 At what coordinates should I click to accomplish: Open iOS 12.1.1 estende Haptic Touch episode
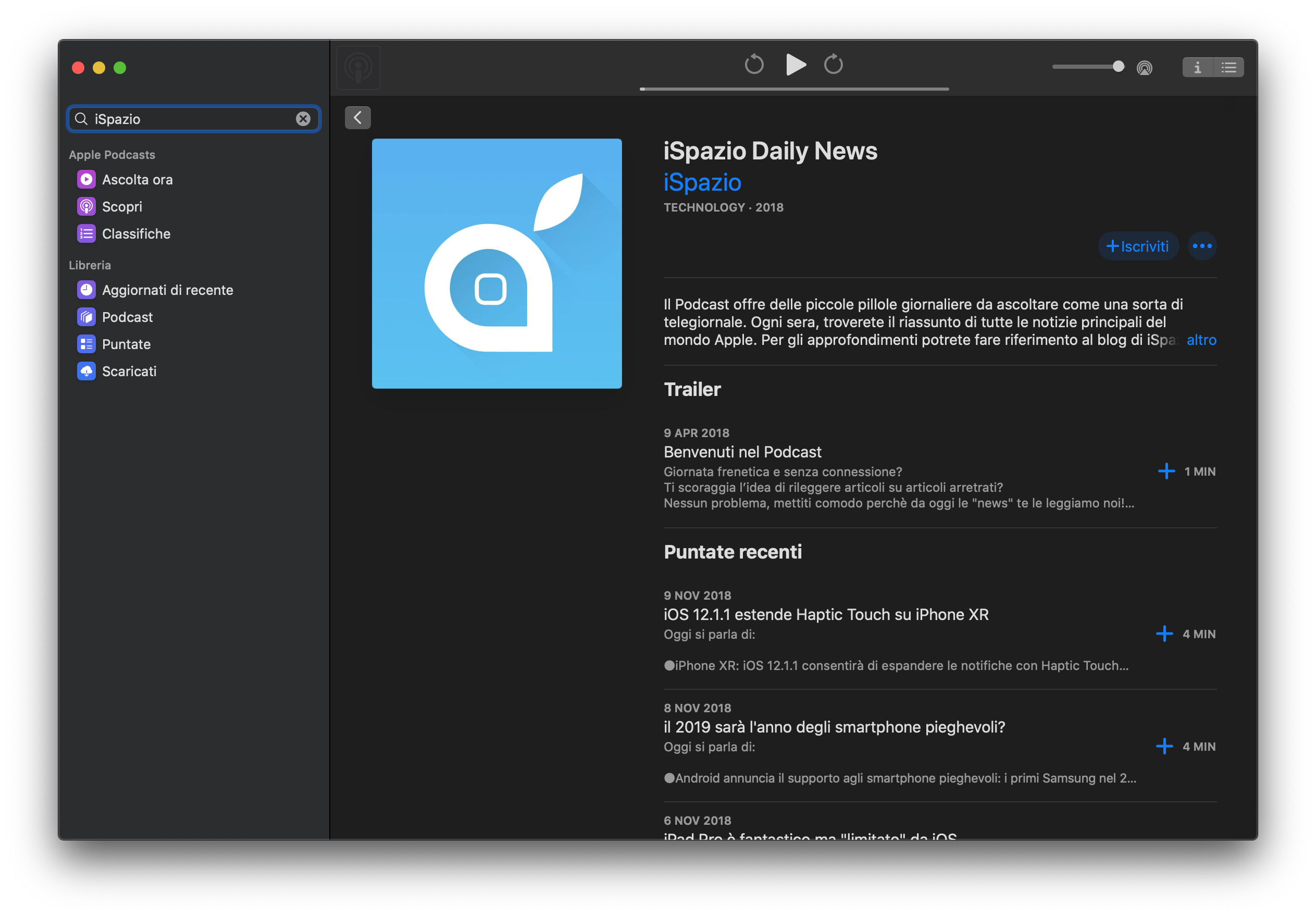[826, 614]
